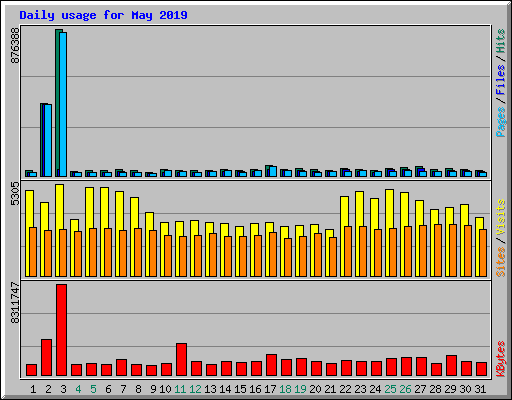Click day label 15 on the x-axis

pyautogui.click(x=240, y=389)
